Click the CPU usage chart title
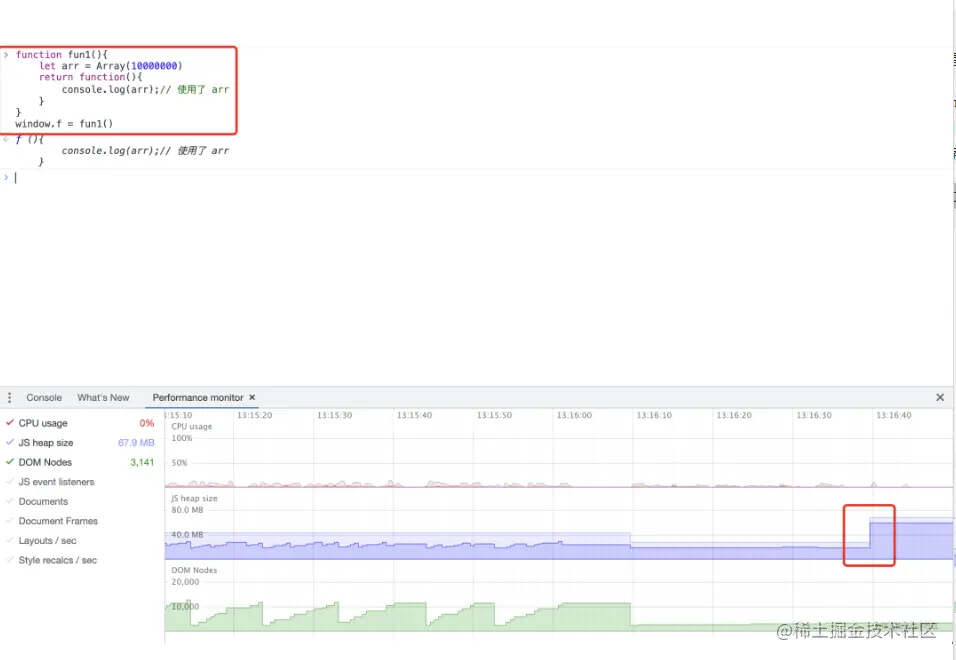This screenshot has height=660, width=956. (x=191, y=426)
